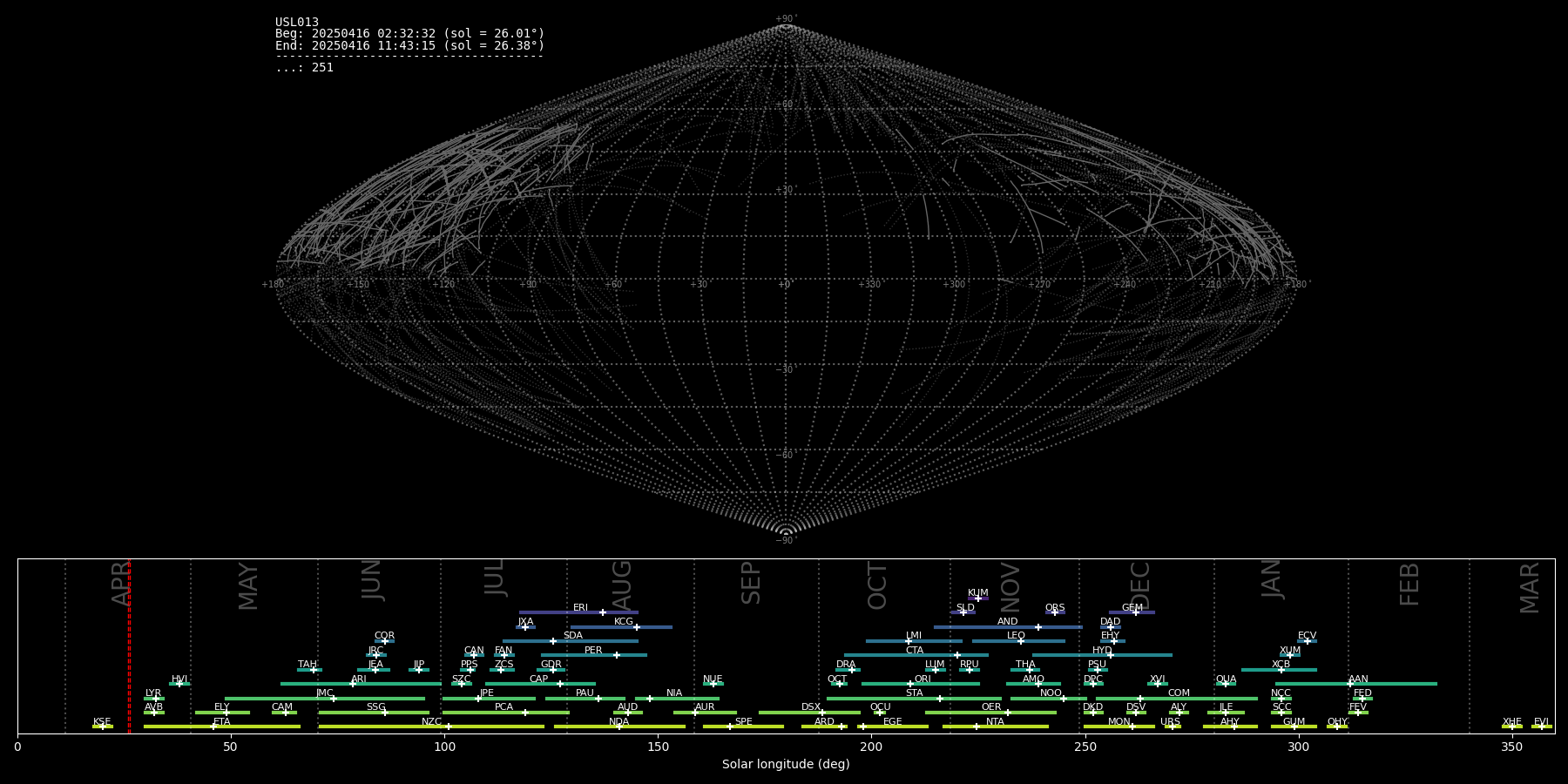Select the GUM shower label
The image size is (1568, 784).
click(x=1294, y=722)
